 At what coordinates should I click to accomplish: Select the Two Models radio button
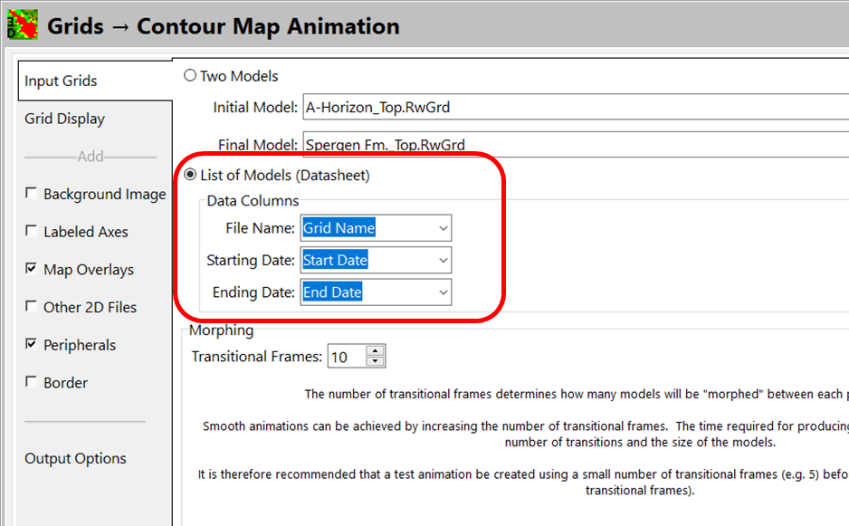point(191,76)
